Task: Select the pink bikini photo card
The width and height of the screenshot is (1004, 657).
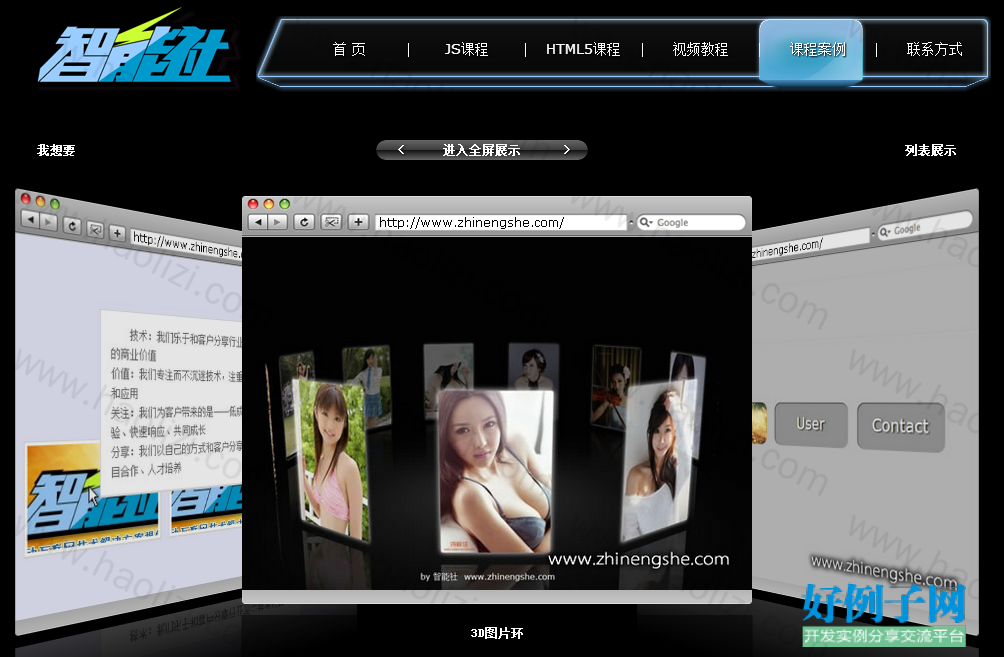Action: (330, 458)
